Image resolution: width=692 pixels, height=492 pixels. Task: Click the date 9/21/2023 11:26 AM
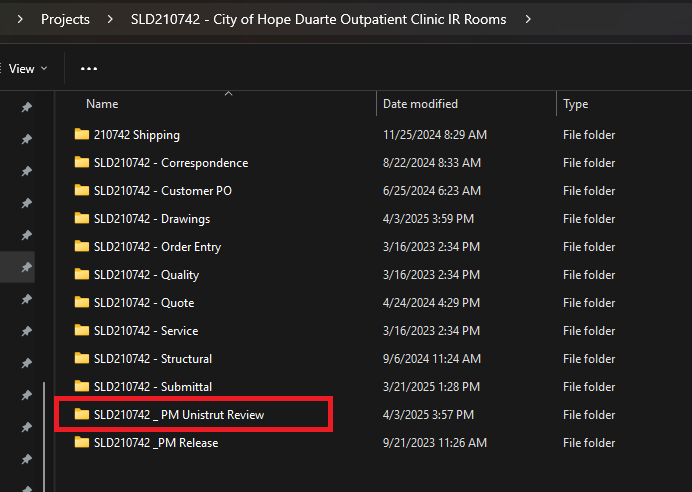point(435,443)
